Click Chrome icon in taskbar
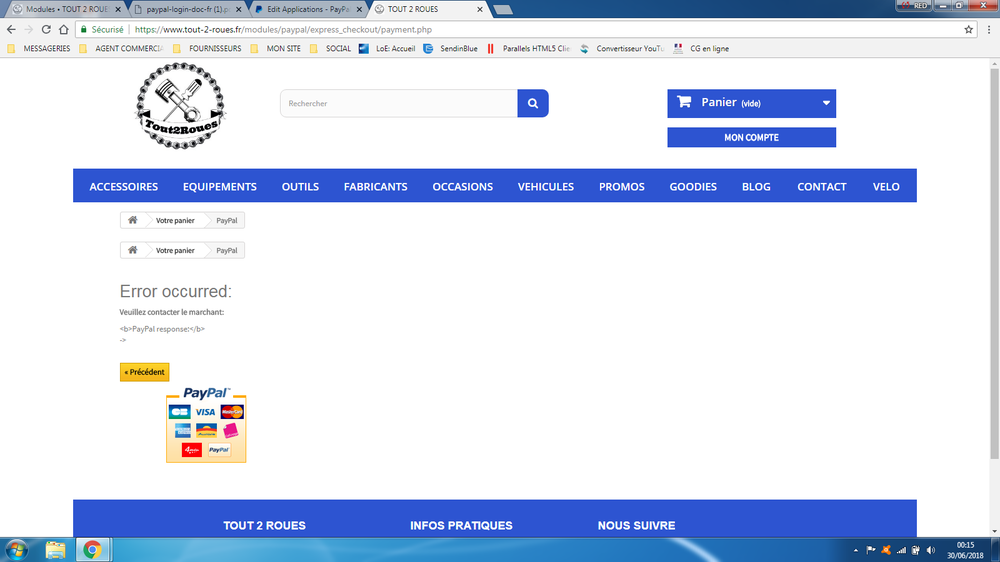This screenshot has width=1000, height=562. tap(92, 550)
